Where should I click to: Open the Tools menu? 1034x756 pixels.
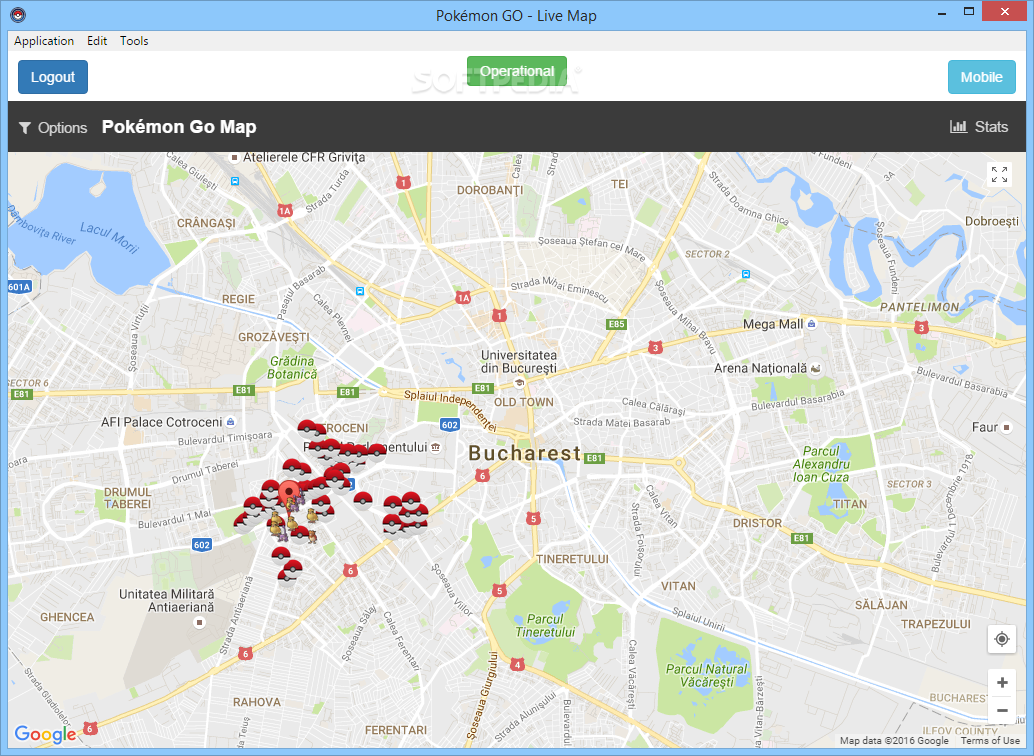pos(134,41)
